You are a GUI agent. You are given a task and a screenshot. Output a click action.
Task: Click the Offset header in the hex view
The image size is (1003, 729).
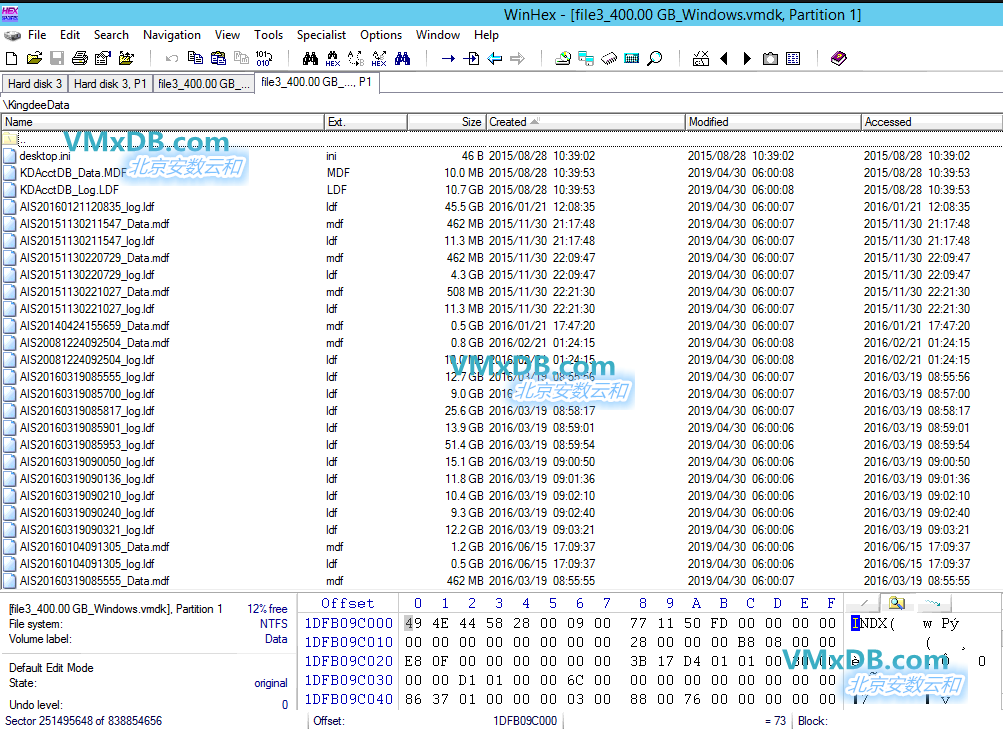[347, 604]
